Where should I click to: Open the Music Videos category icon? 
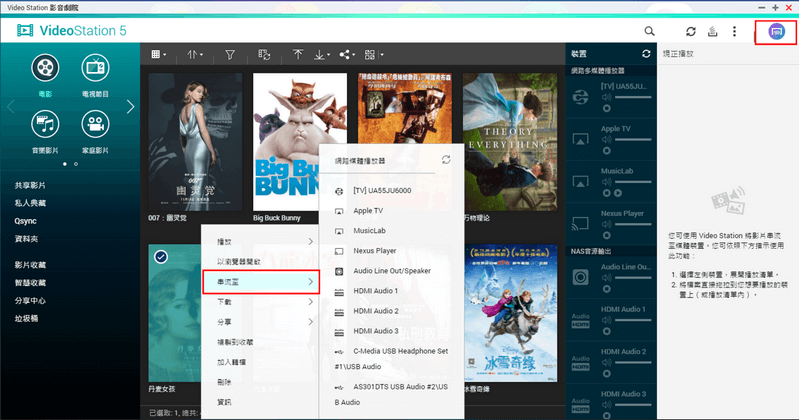(45, 124)
